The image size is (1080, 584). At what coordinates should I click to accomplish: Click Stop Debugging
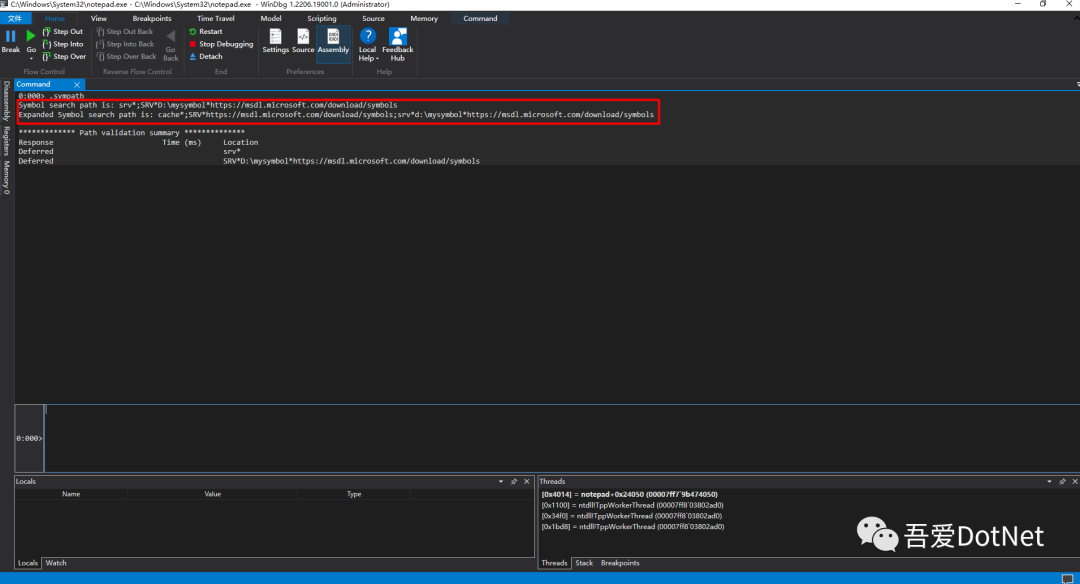click(221, 44)
